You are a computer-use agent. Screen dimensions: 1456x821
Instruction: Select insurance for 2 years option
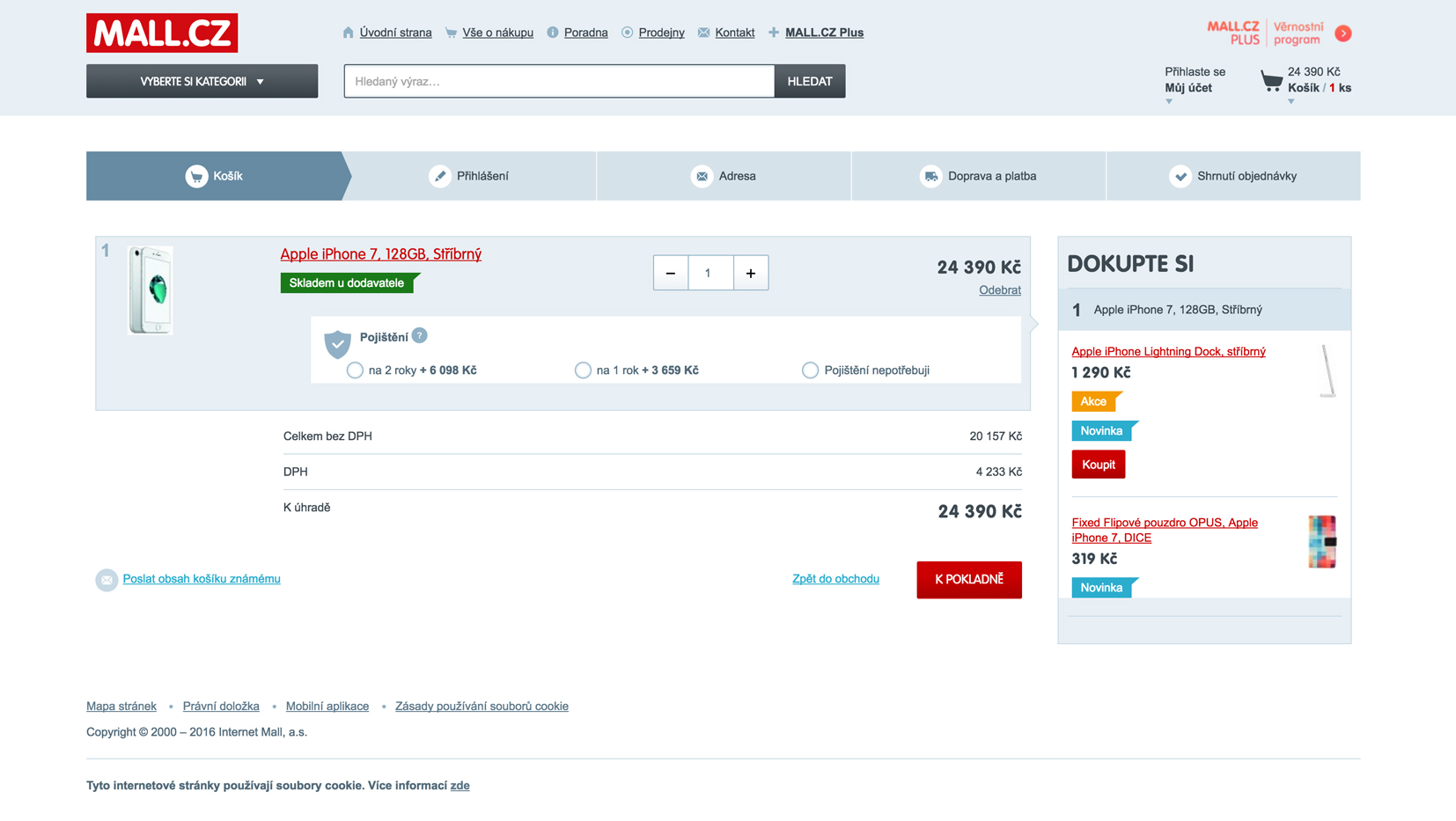coord(355,370)
